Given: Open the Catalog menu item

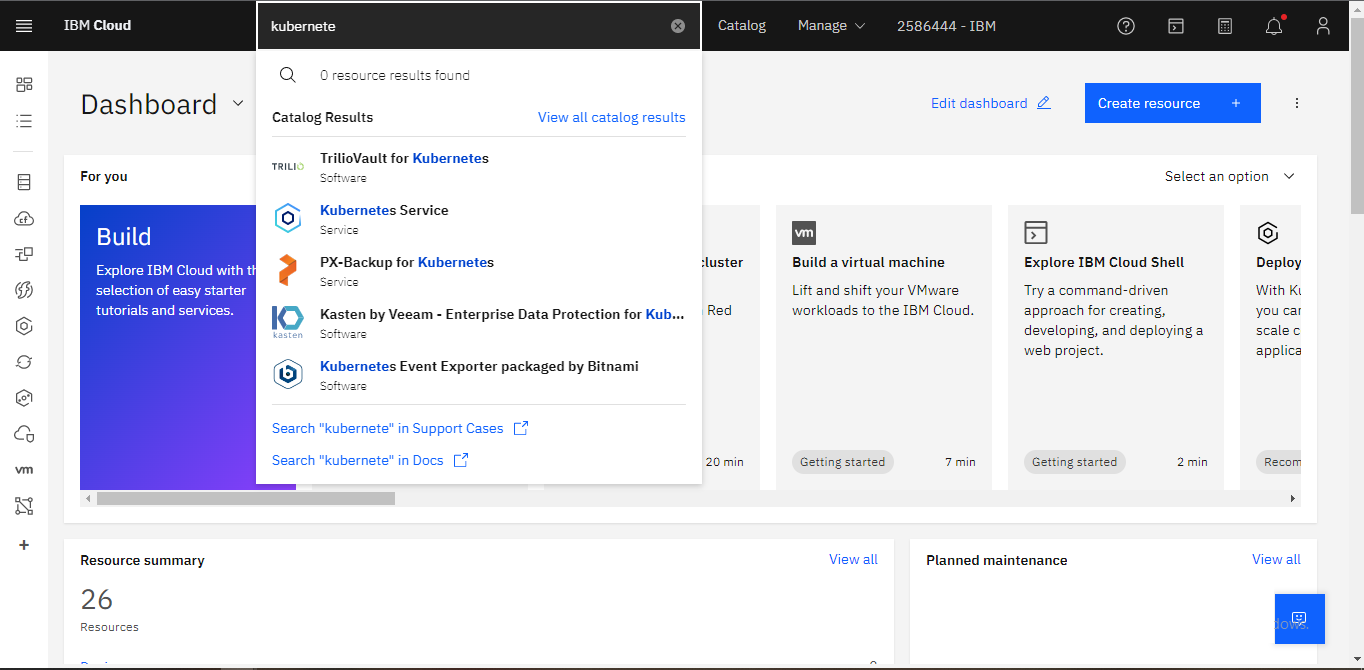Looking at the screenshot, I should tap(742, 26).
